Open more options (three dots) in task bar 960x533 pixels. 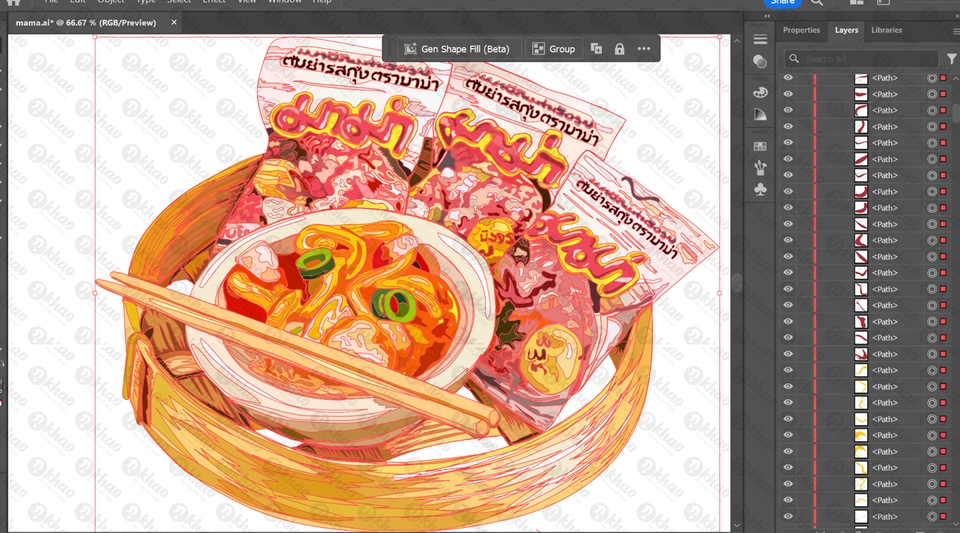coord(643,49)
